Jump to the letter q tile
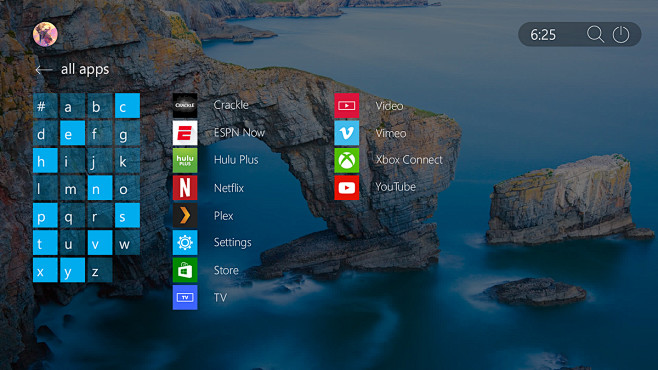Image resolution: width=658 pixels, height=370 pixels. click(x=73, y=215)
